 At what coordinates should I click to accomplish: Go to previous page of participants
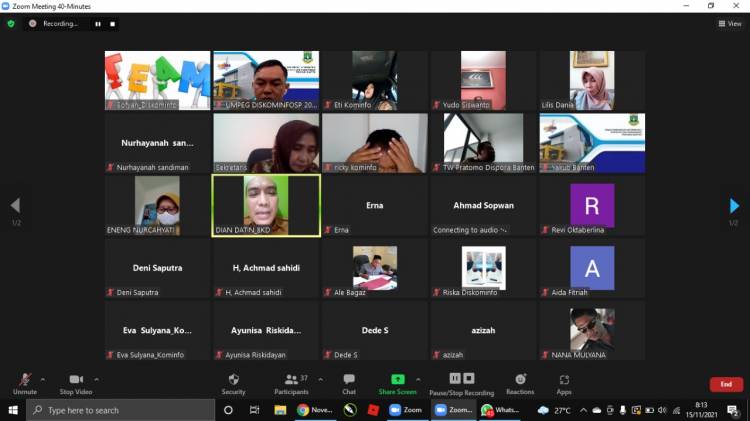click(x=15, y=205)
